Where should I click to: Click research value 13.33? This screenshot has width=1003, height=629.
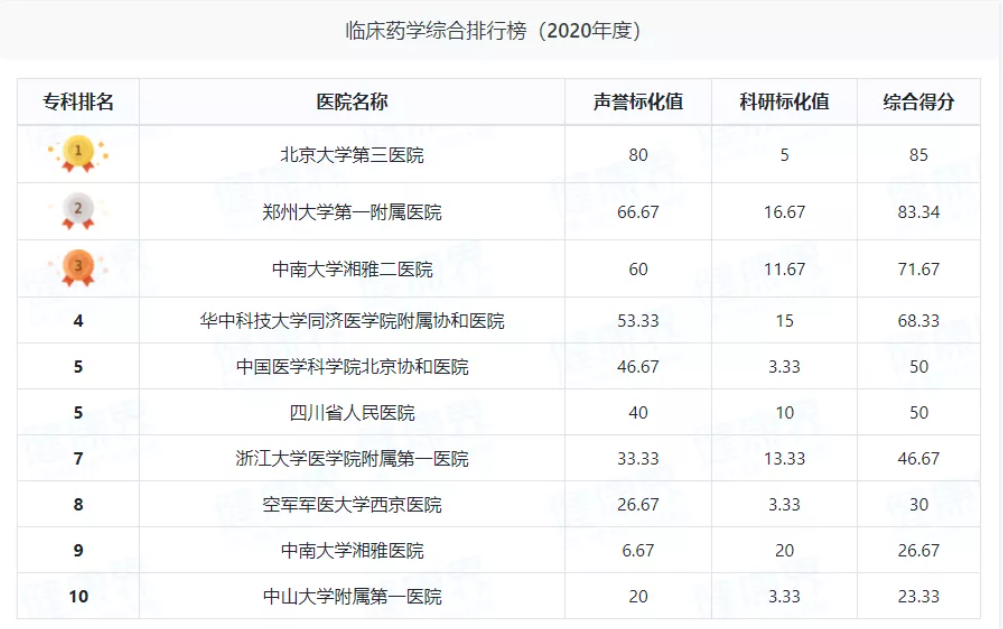pos(784,459)
